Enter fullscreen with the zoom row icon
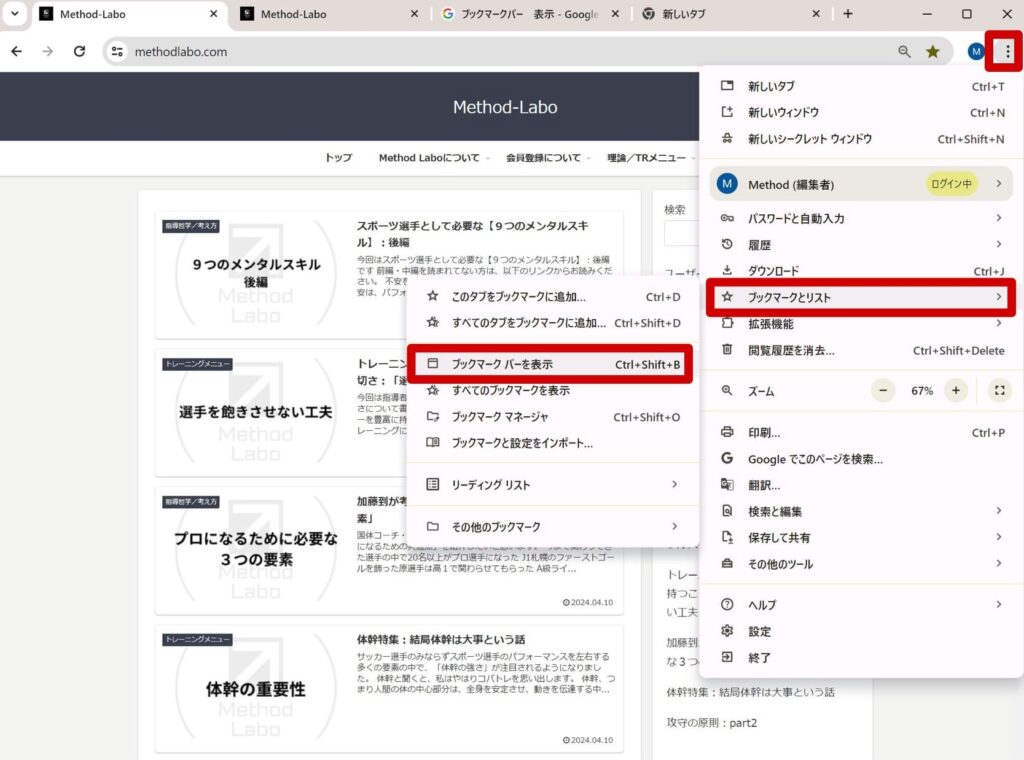This screenshot has width=1024, height=760. click(999, 390)
